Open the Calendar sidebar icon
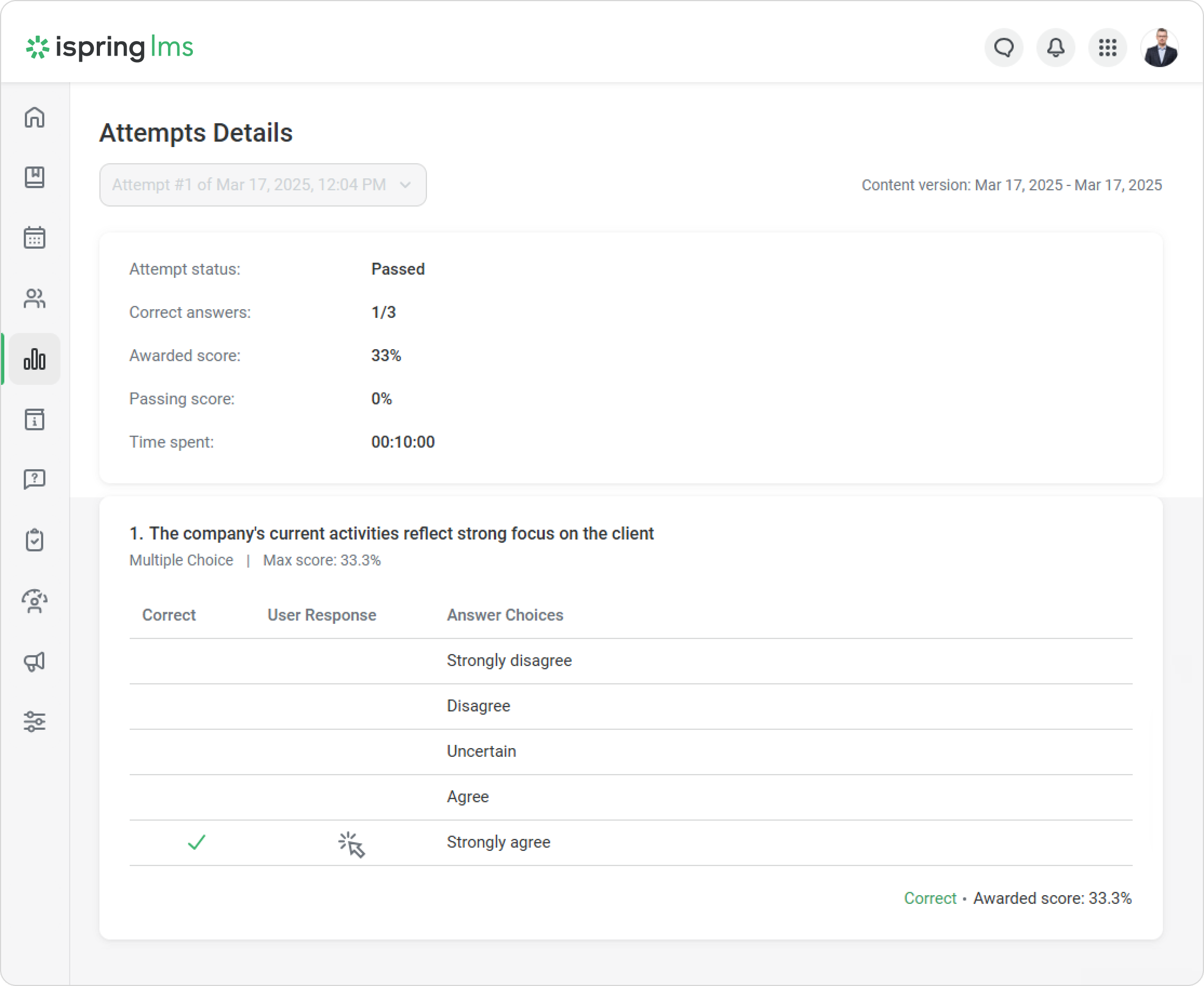1204x986 pixels. 35,238
